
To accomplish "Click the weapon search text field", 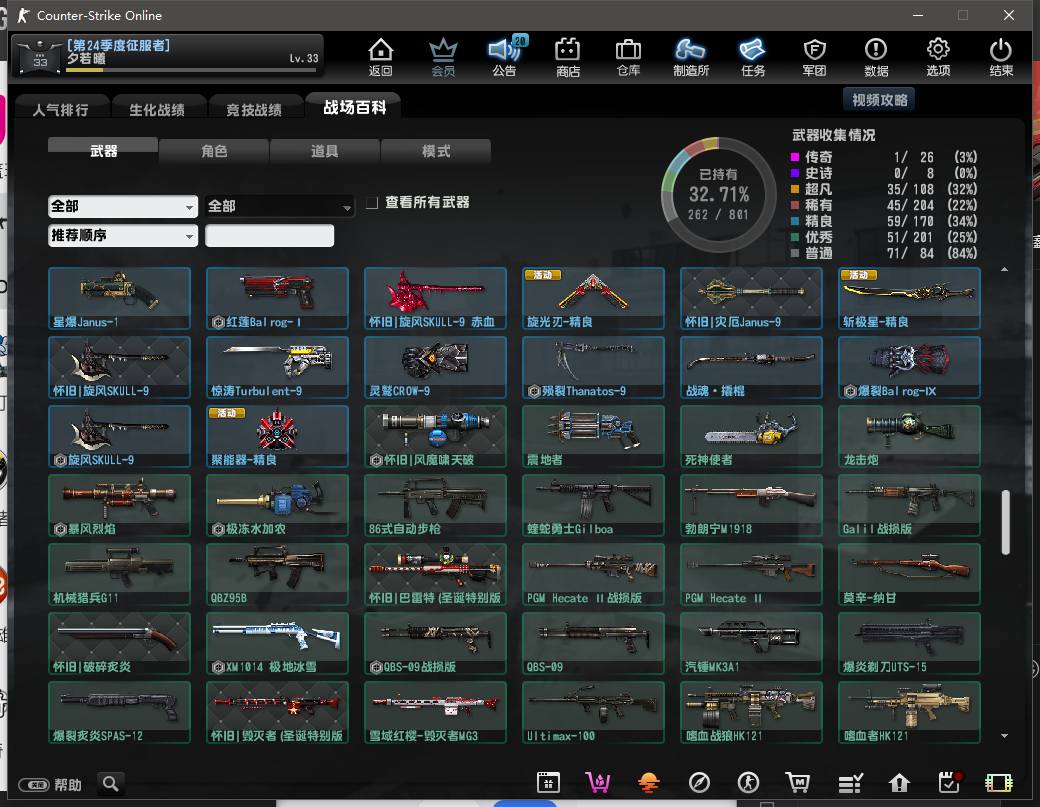I will tap(270, 236).
